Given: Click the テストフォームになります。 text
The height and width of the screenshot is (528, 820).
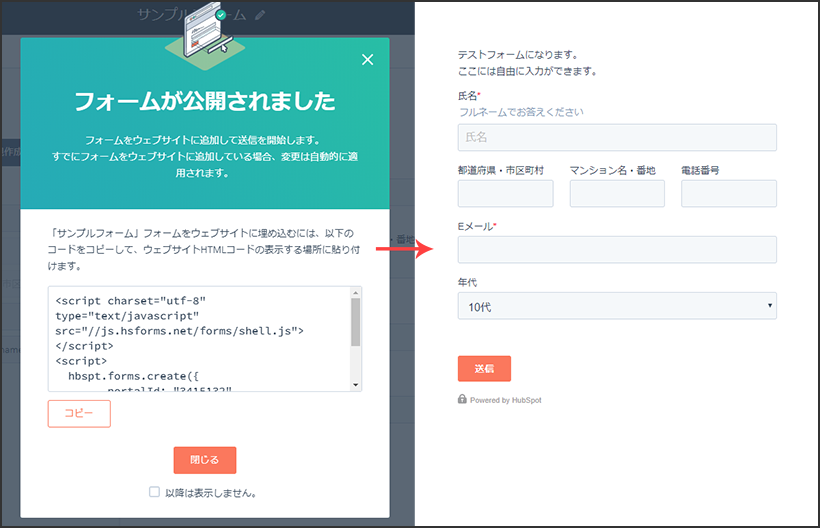Looking at the screenshot, I should pyautogui.click(x=518, y=54).
